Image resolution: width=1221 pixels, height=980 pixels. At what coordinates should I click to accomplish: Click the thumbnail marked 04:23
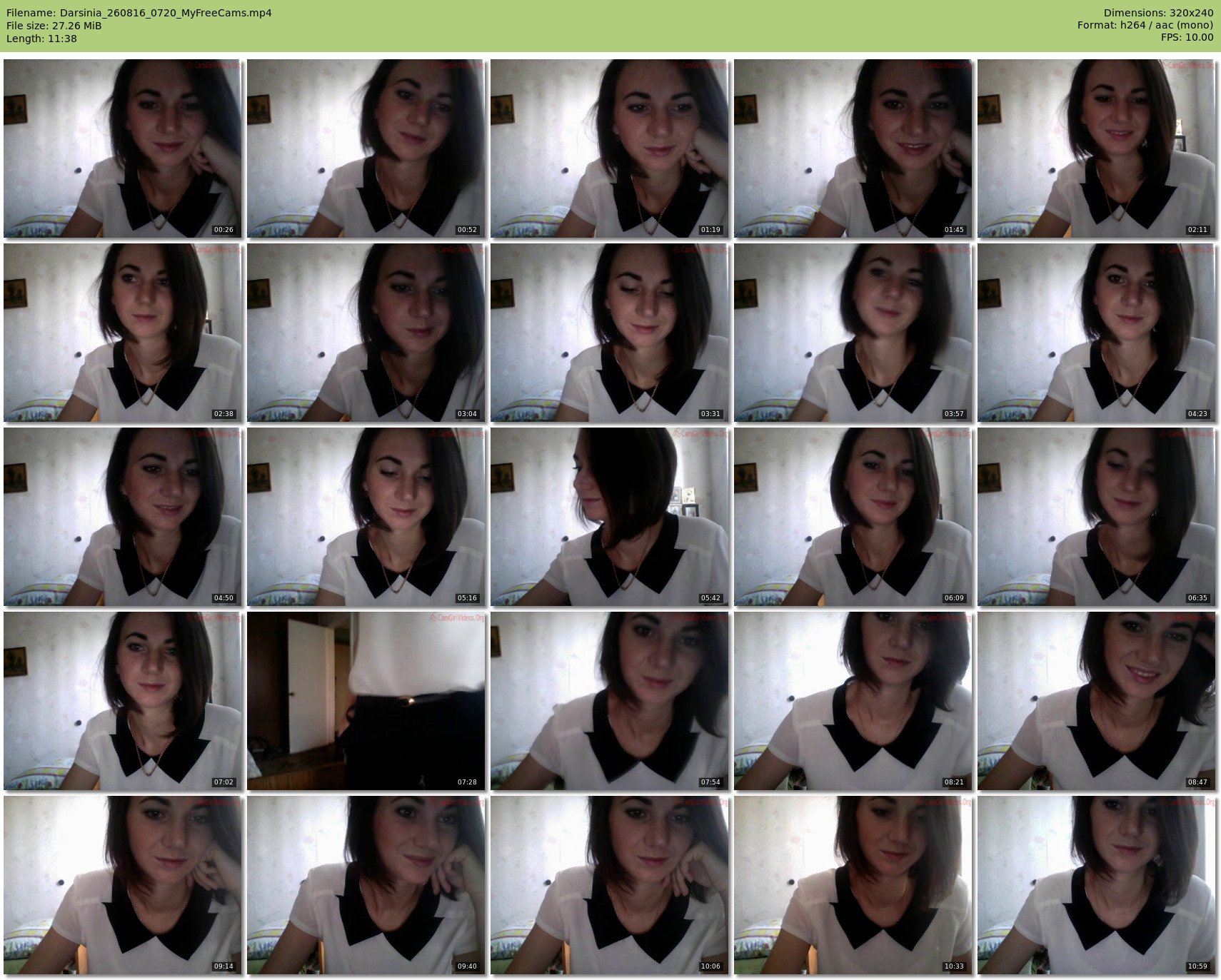point(1096,333)
